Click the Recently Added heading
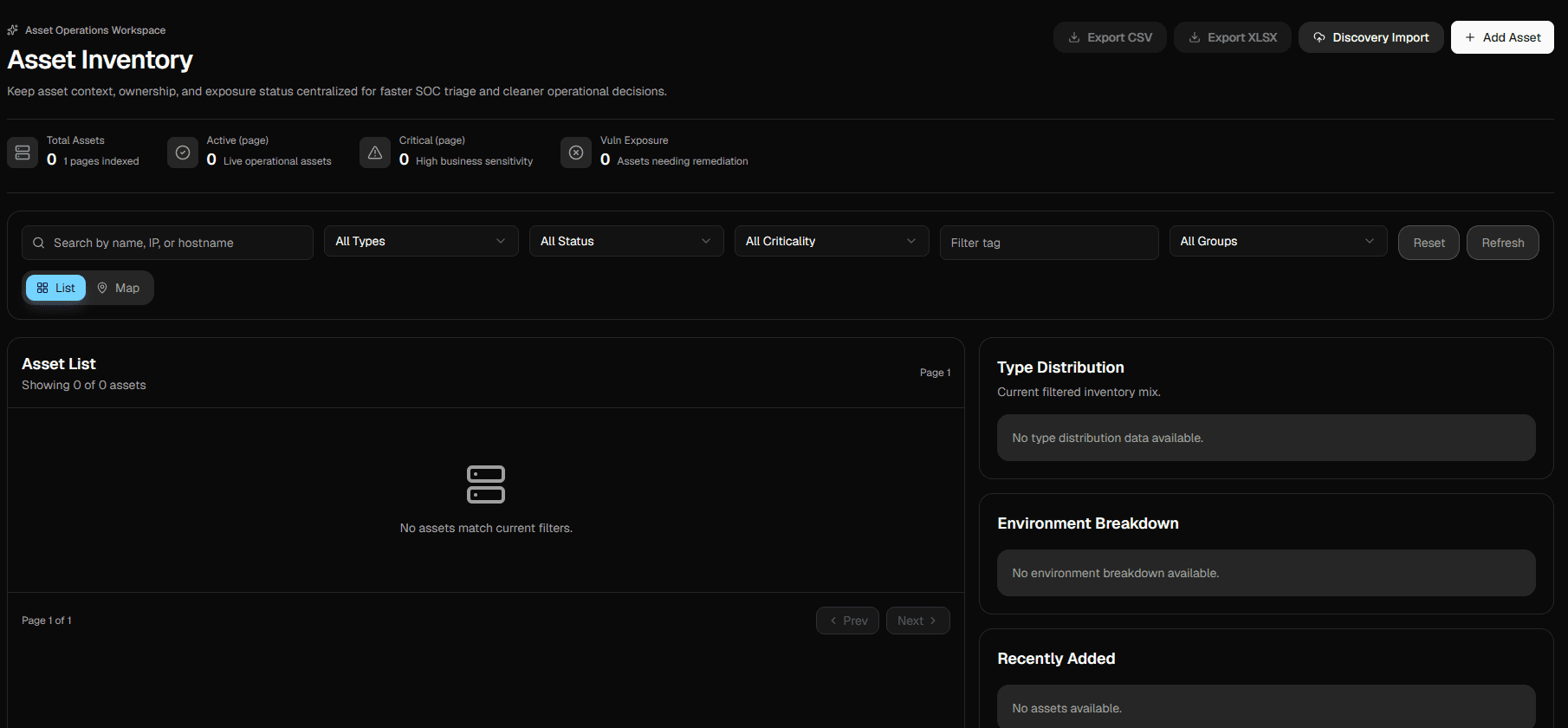1568x728 pixels. (x=1056, y=659)
